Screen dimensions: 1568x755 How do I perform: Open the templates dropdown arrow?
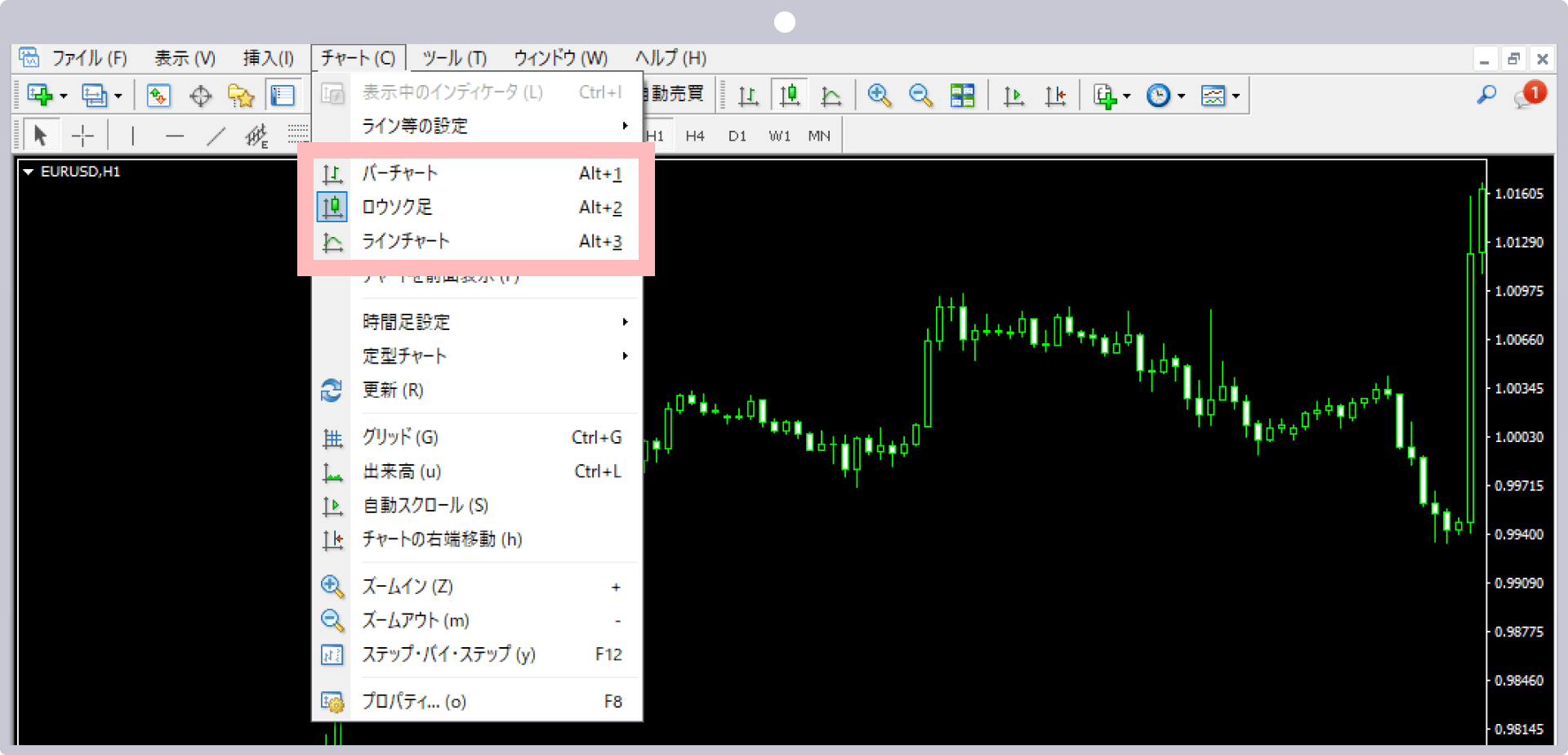(1236, 96)
